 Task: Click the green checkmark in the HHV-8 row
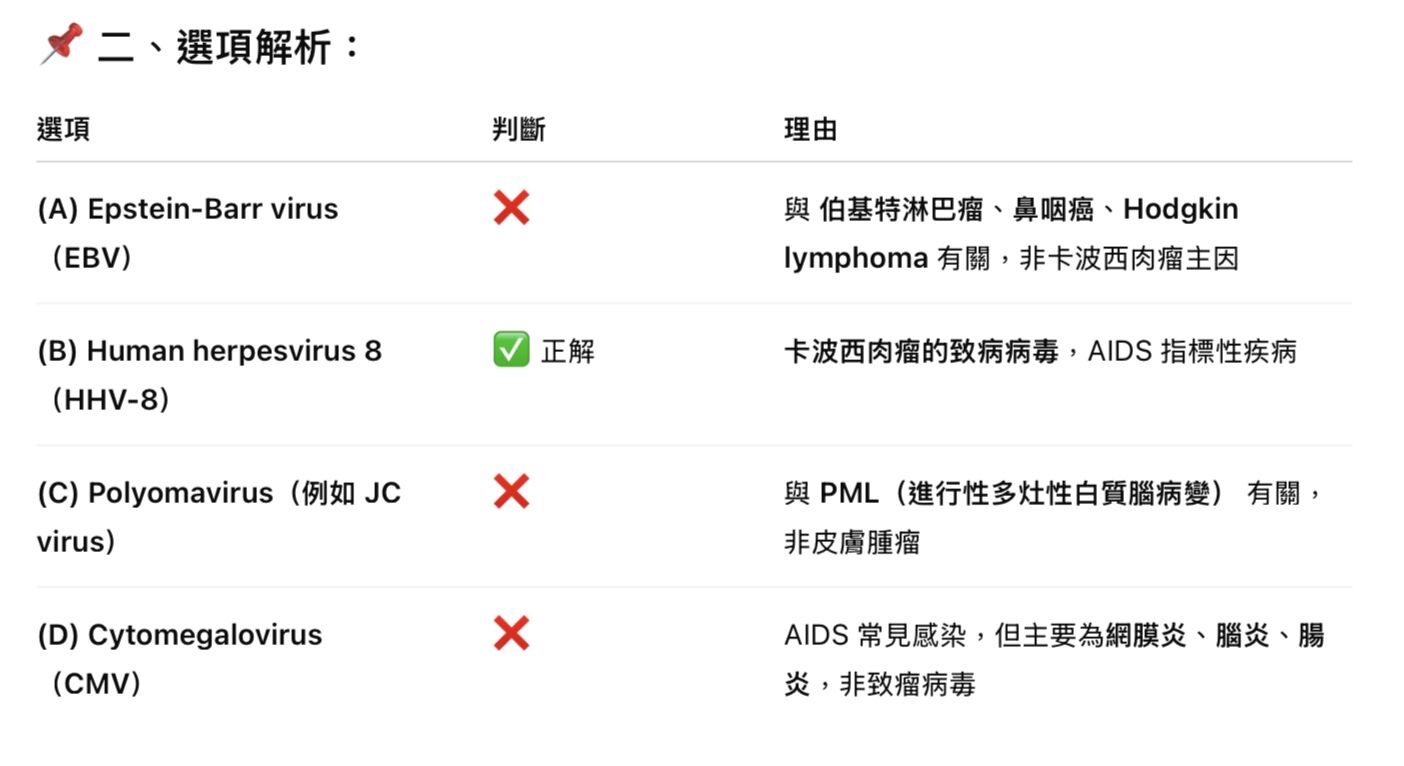click(511, 350)
